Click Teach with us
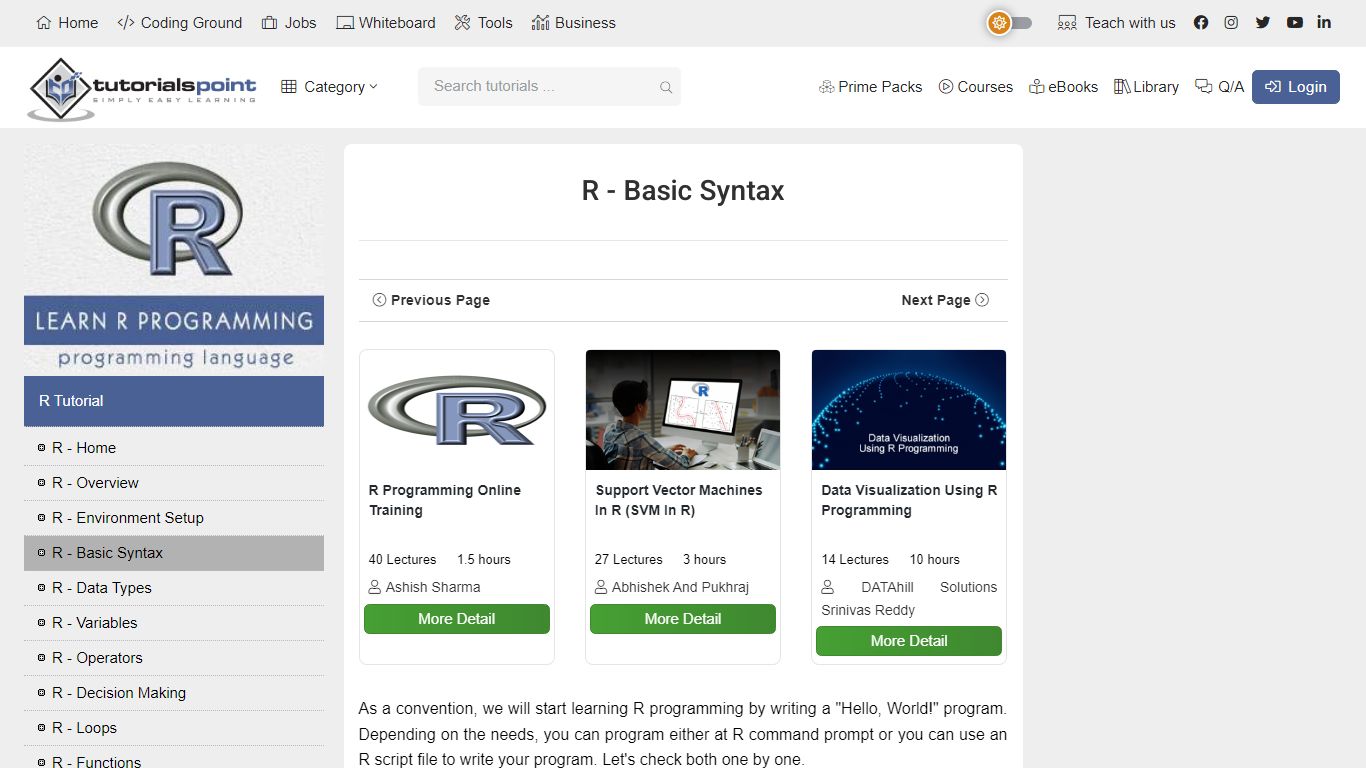Viewport: 1366px width, 768px height. coord(1117,22)
